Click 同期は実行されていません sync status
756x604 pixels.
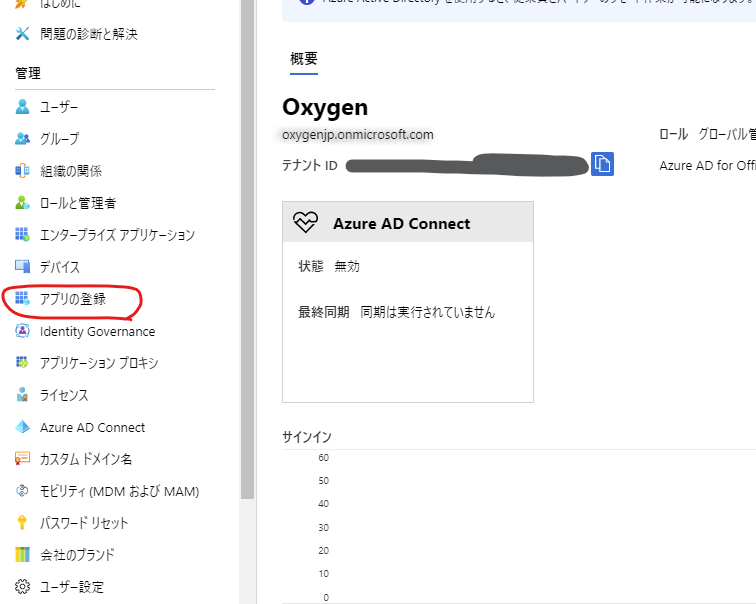(428, 312)
